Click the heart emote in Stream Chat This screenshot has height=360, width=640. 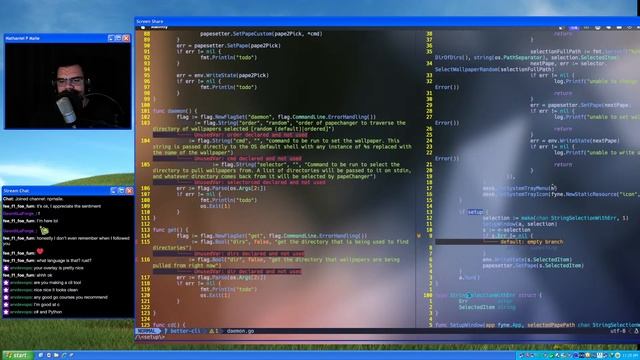[x=40, y=252]
